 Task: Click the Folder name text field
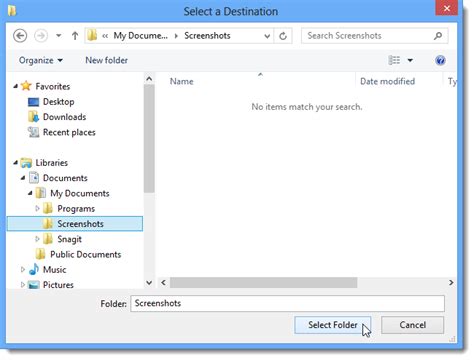point(287,304)
